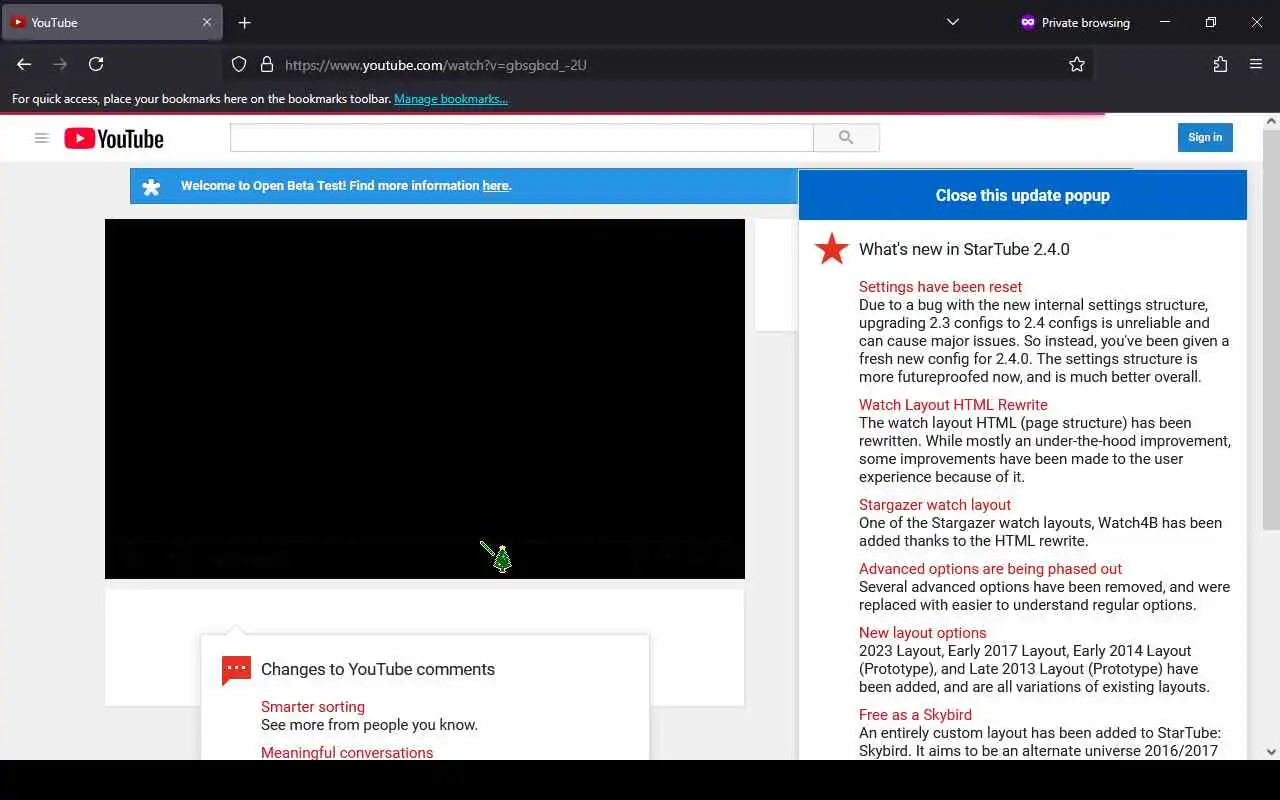
Task: Click the Sign in button
Action: (x=1205, y=137)
